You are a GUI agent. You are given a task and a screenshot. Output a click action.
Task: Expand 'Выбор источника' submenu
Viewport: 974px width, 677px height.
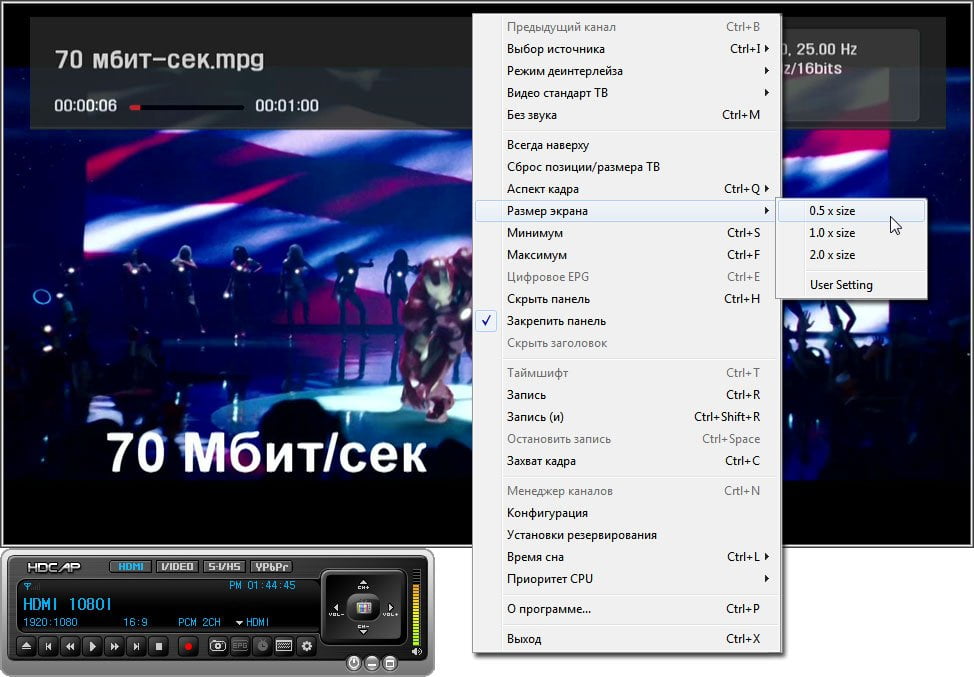pos(627,49)
